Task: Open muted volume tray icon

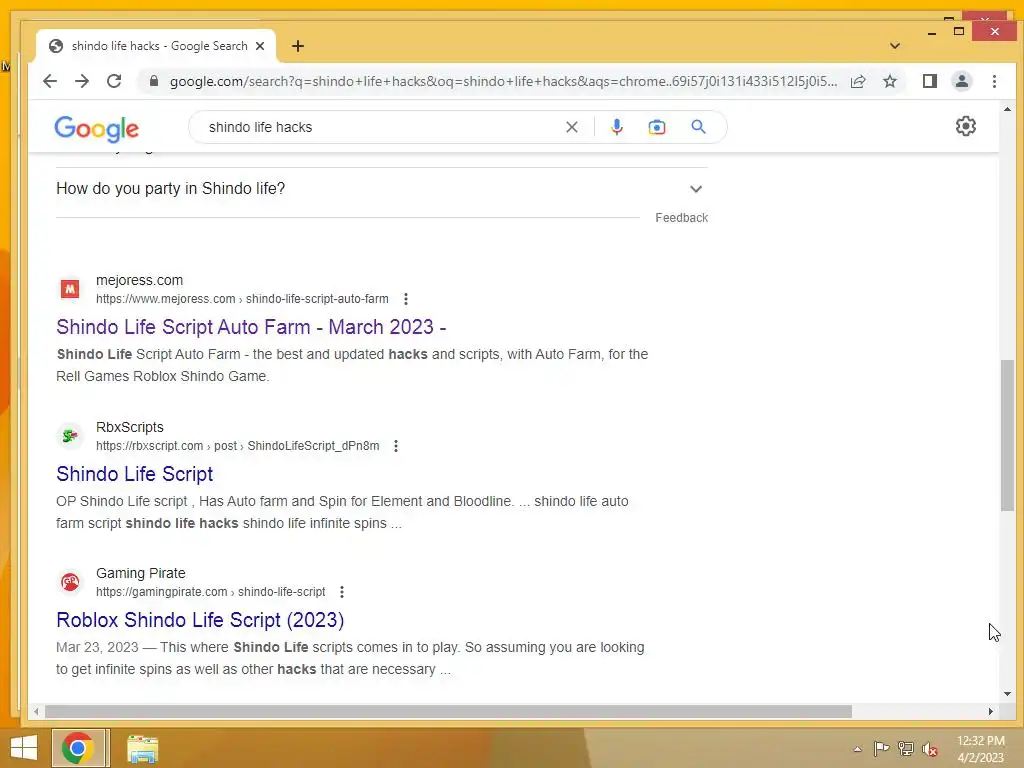Action: coord(930,748)
